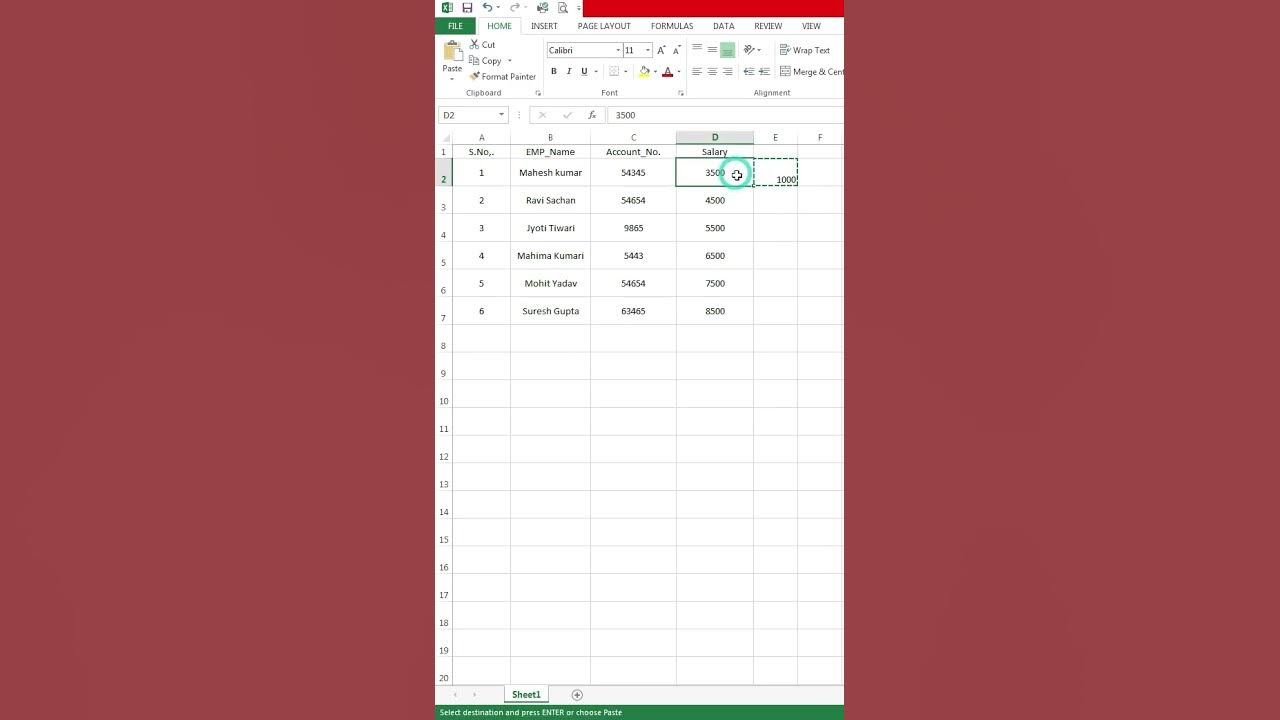Image resolution: width=1280 pixels, height=720 pixels.
Task: Expand the Paste options arrow
Action: (x=452, y=78)
